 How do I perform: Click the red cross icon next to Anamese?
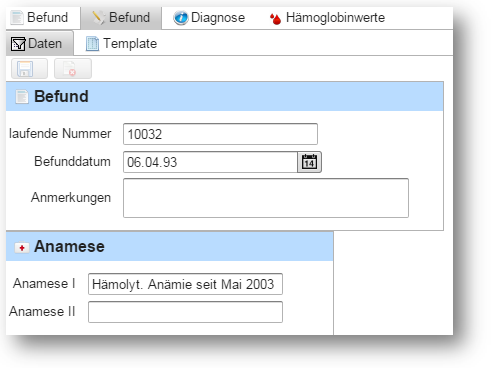[x=22, y=248]
